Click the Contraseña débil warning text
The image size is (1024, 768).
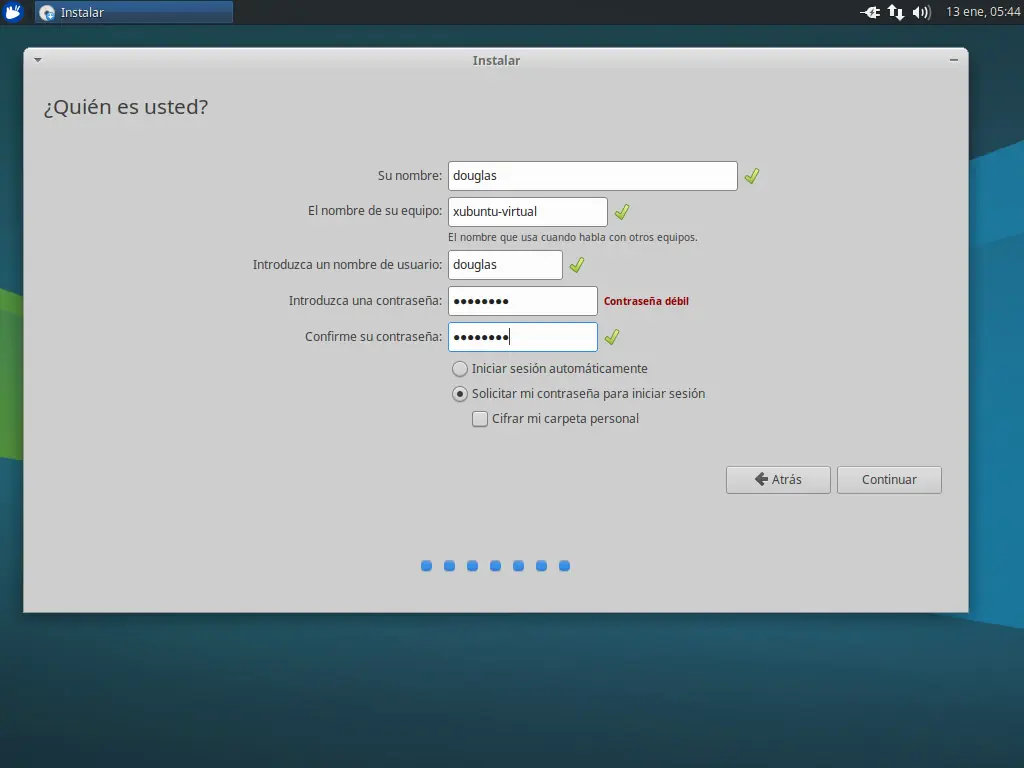coord(646,301)
